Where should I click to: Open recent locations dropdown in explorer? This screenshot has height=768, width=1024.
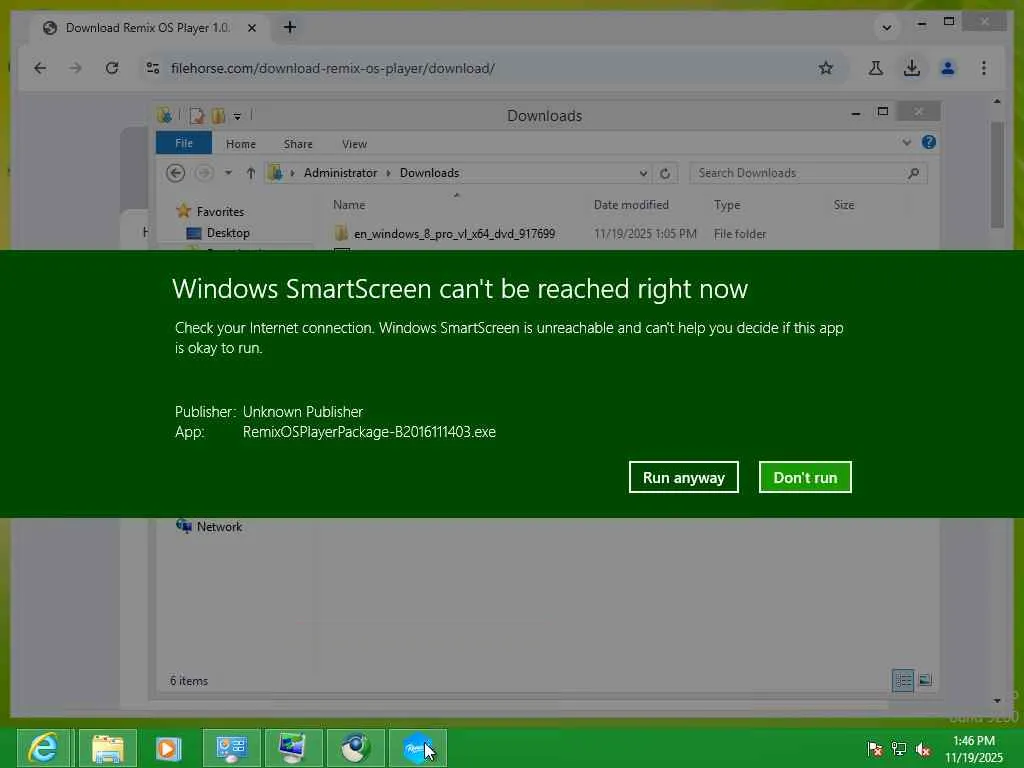pos(228,173)
